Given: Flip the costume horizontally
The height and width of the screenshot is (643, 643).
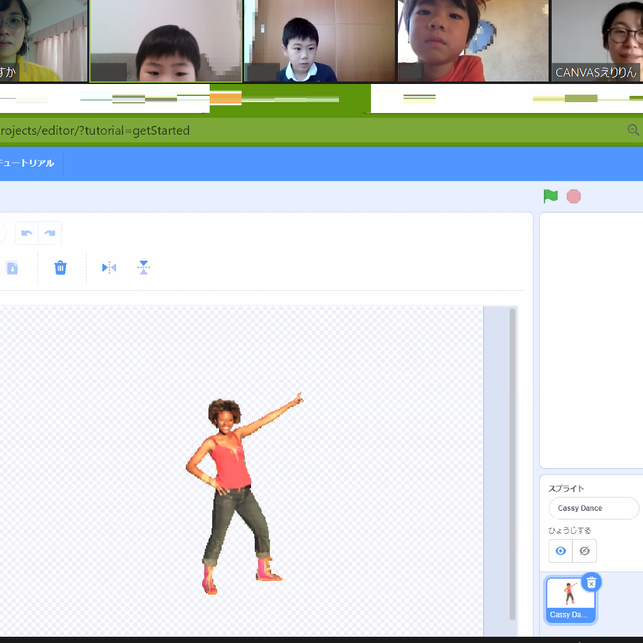Looking at the screenshot, I should [x=109, y=267].
